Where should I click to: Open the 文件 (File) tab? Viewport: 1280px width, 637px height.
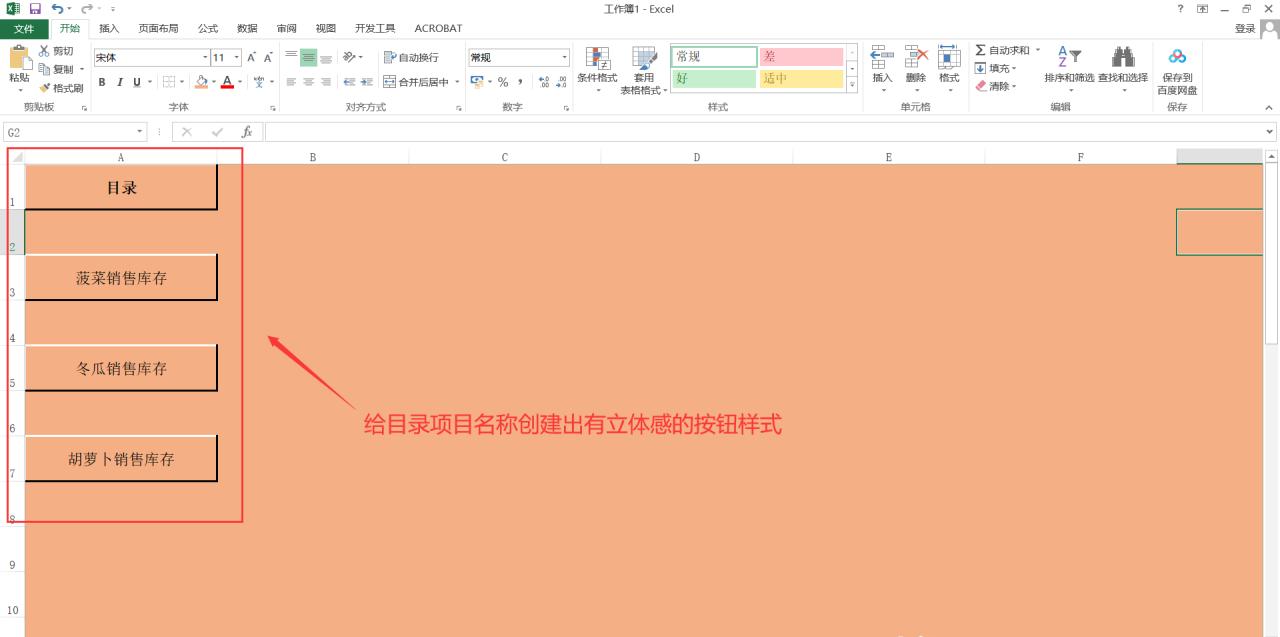(x=24, y=29)
